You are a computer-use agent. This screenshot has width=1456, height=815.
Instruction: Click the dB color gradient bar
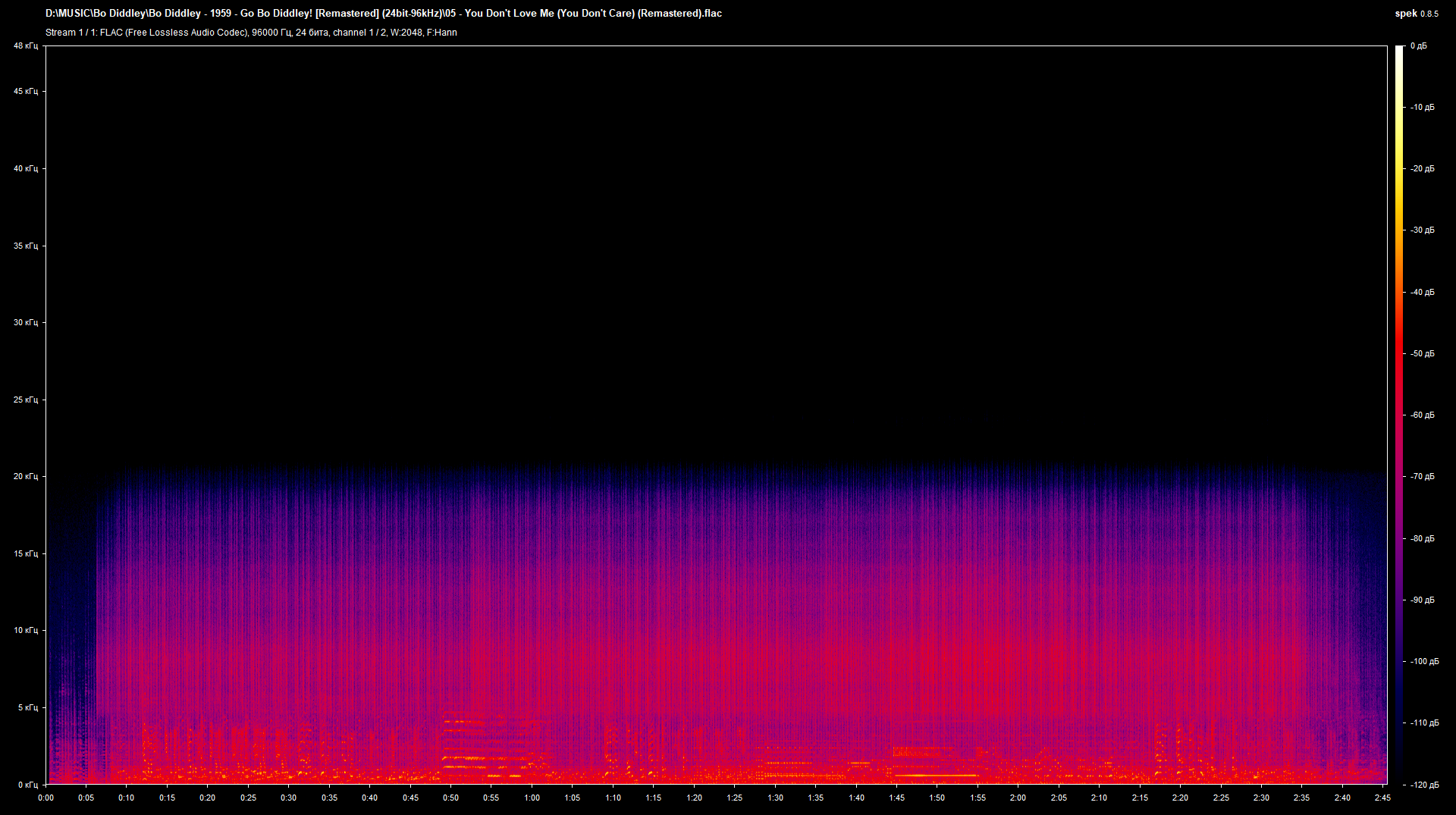click(x=1399, y=415)
